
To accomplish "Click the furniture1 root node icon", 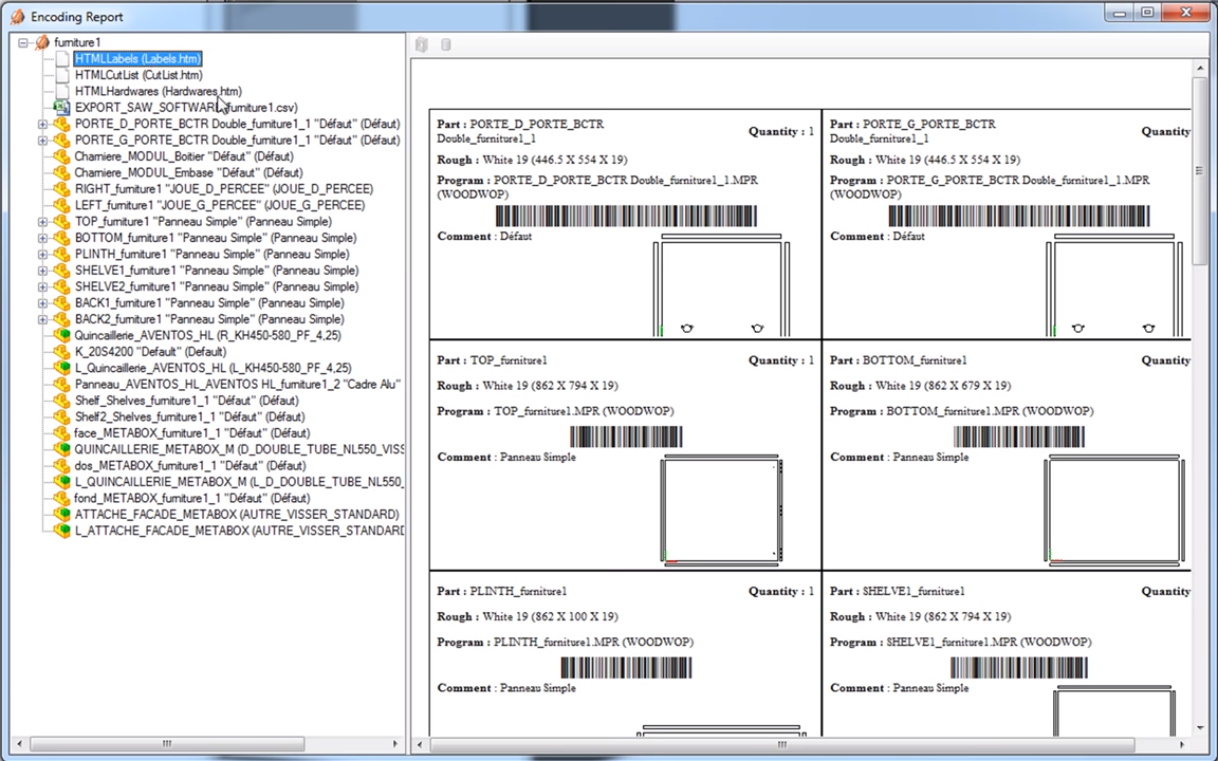I will 42,43.
